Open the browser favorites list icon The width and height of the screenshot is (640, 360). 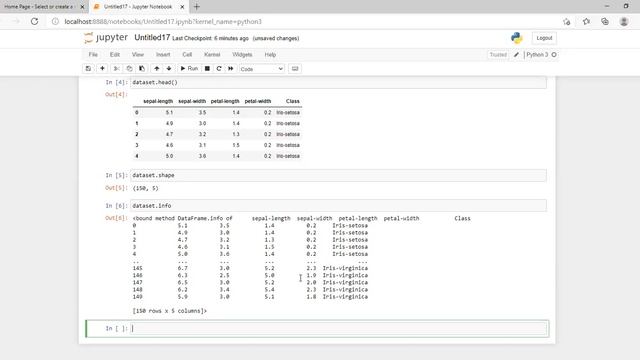coord(587,22)
